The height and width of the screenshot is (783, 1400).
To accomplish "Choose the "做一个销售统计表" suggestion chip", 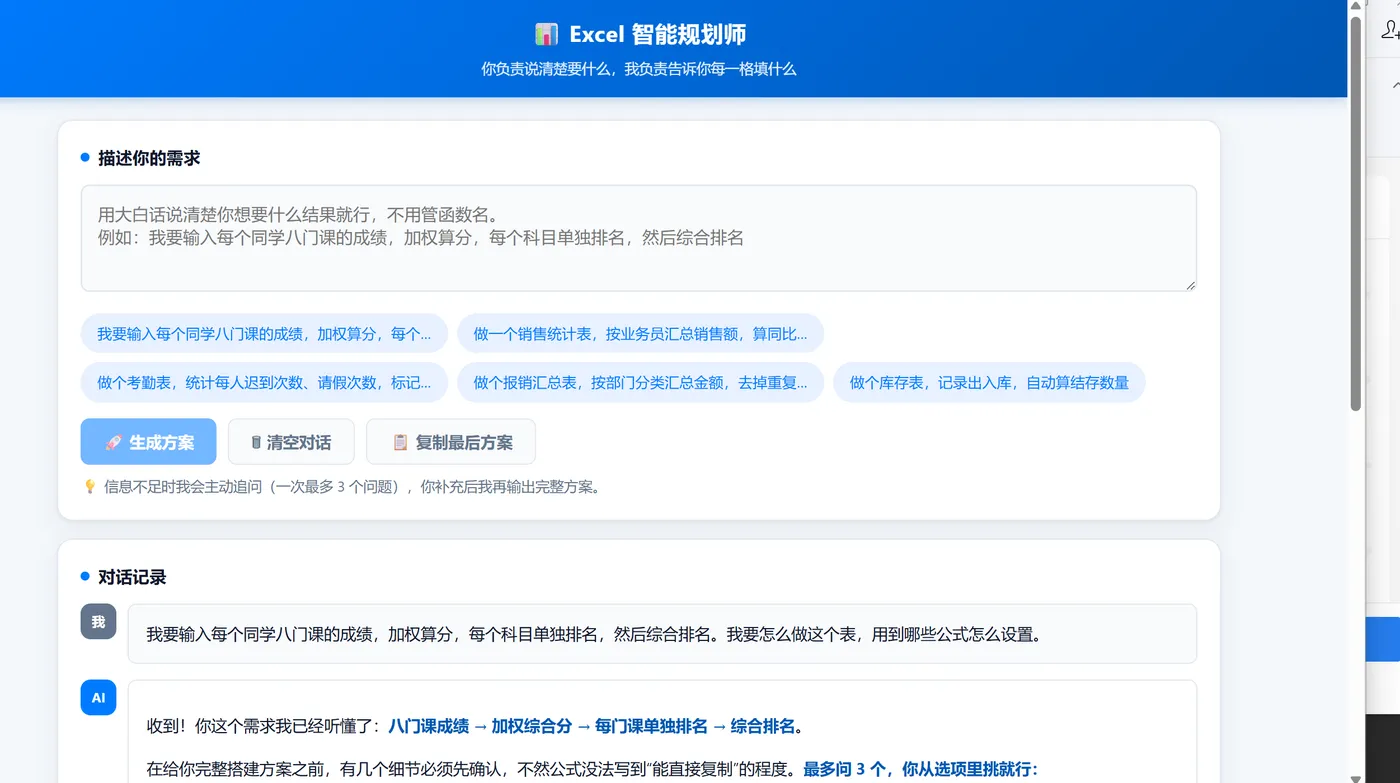I will tap(640, 334).
